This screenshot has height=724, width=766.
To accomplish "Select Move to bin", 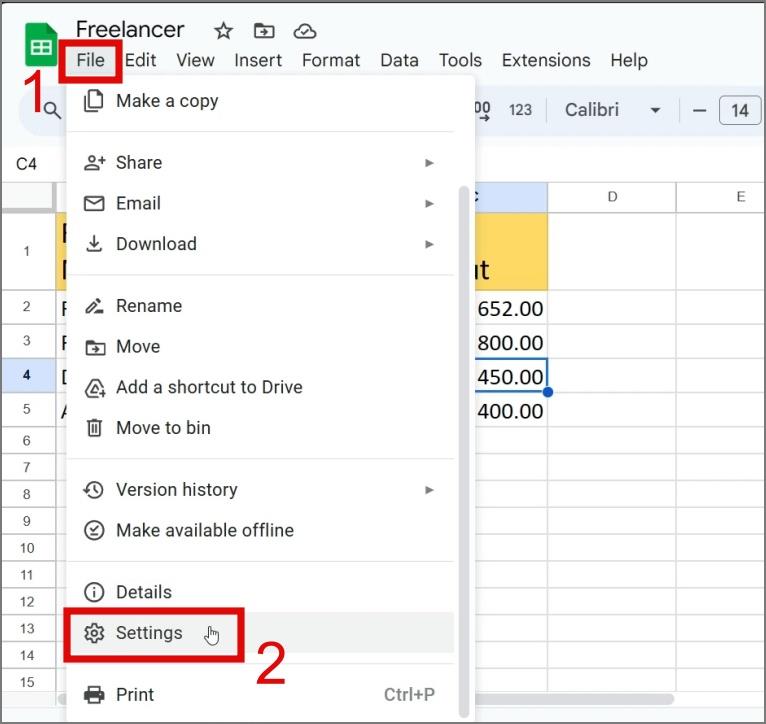I will [260, 428].
